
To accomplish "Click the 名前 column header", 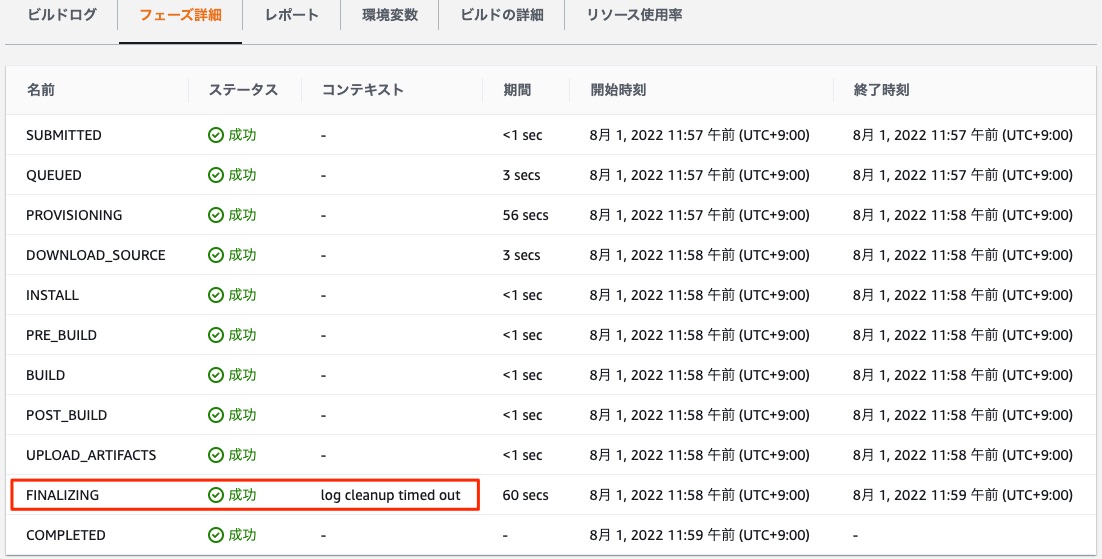I will [x=41, y=90].
